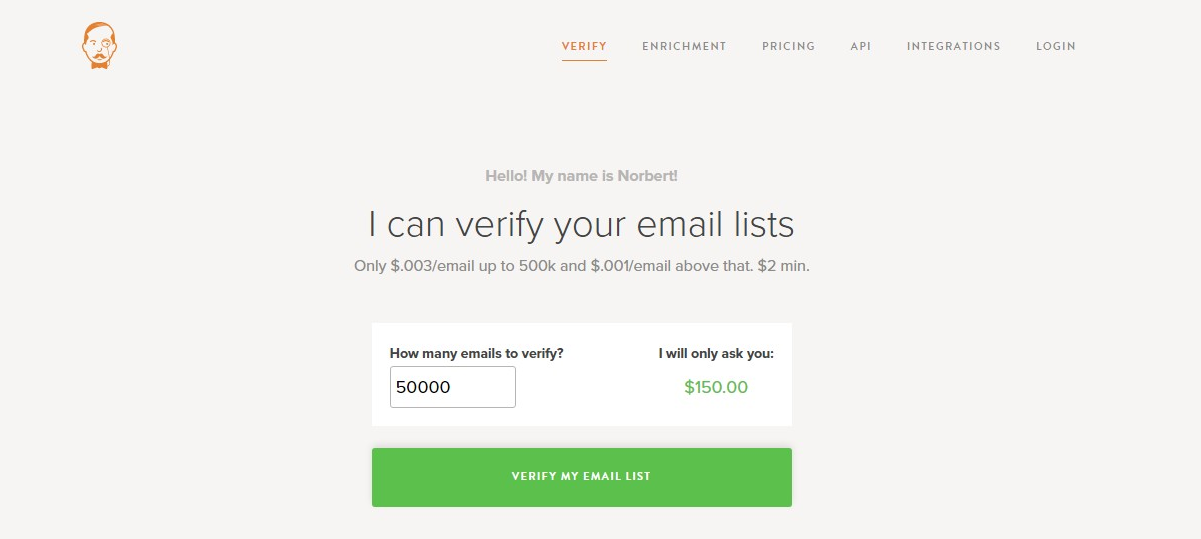Click the per-email pricing subtitle text
The image size is (1201, 539).
point(582,267)
